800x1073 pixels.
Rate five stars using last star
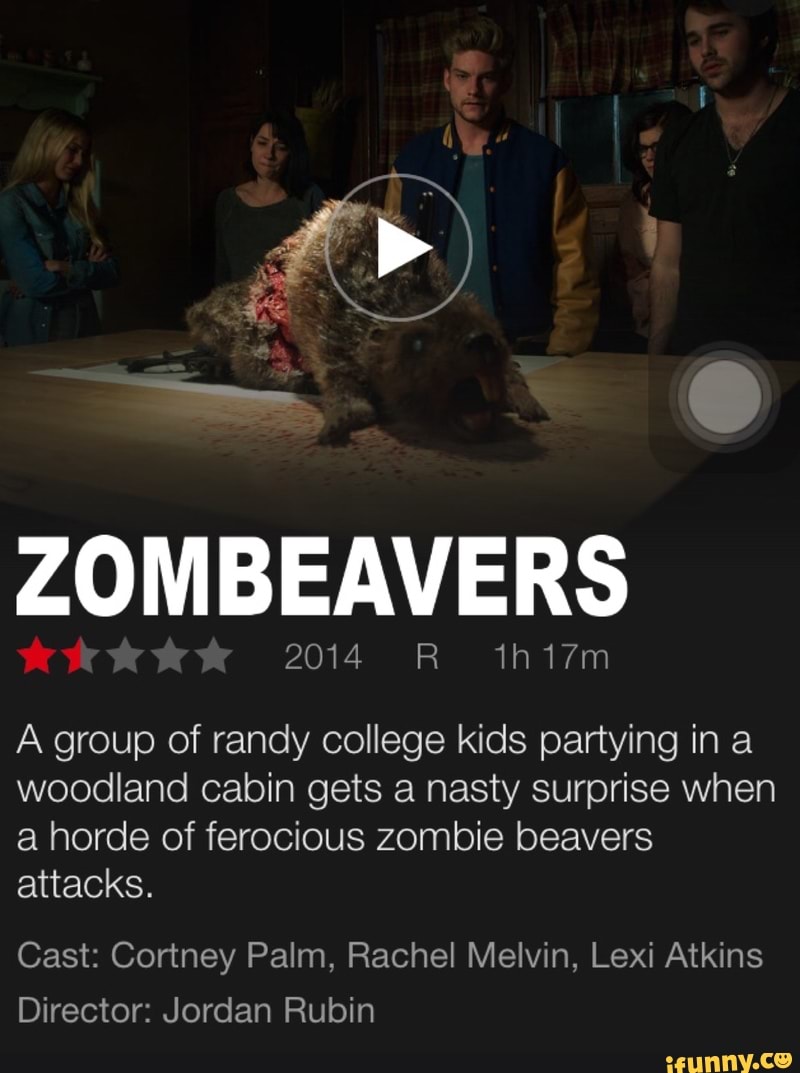(214, 656)
